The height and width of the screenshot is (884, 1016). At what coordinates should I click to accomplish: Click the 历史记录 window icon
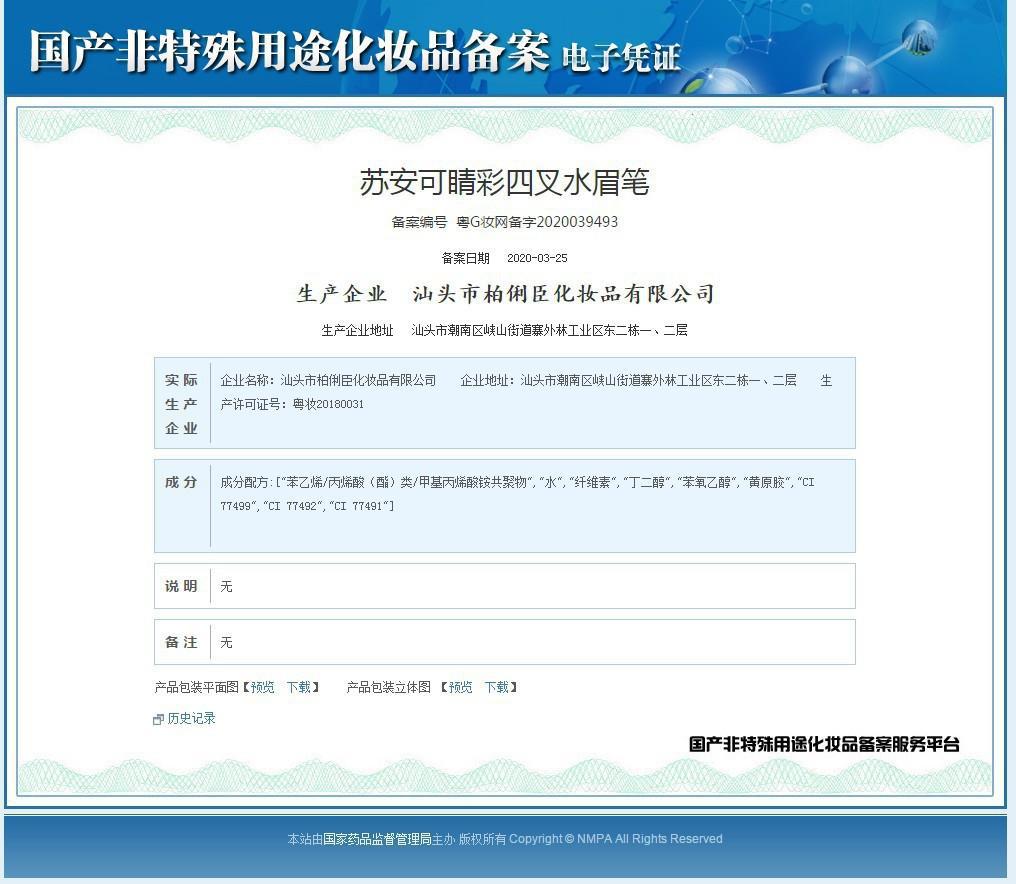click(x=158, y=719)
